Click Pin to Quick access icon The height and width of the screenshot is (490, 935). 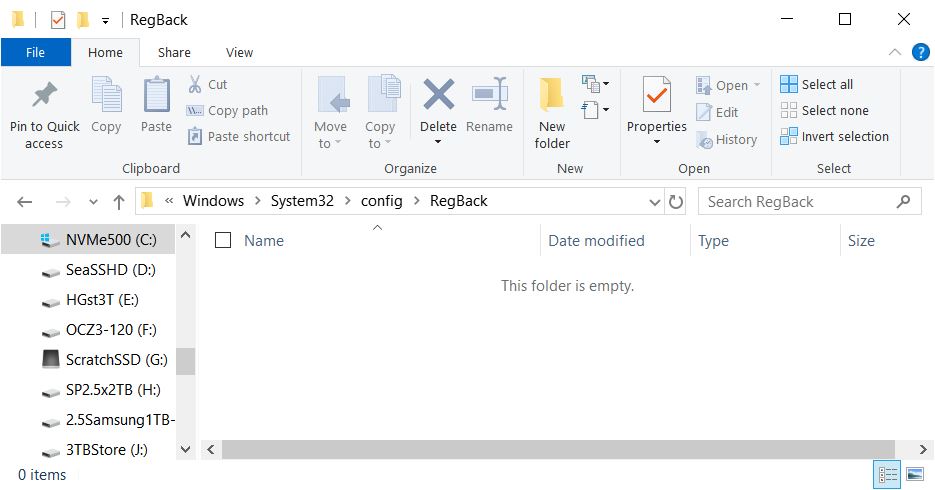[44, 95]
